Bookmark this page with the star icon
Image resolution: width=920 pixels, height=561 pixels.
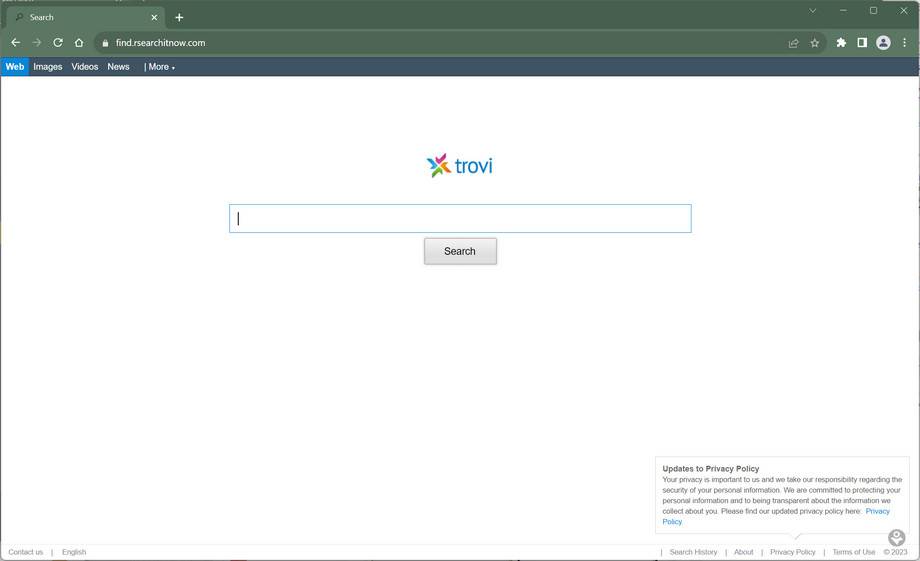coord(814,43)
